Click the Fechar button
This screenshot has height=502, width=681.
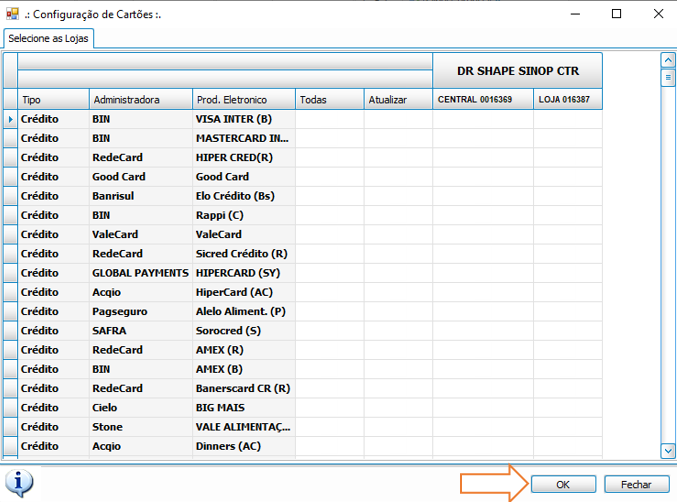coord(636,484)
